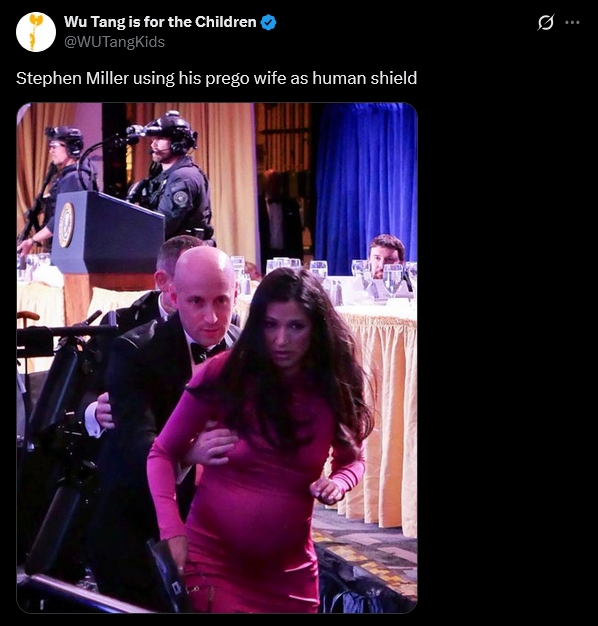Click the words Stephen Miller in the caption
The width and height of the screenshot is (598, 626).
72,78
